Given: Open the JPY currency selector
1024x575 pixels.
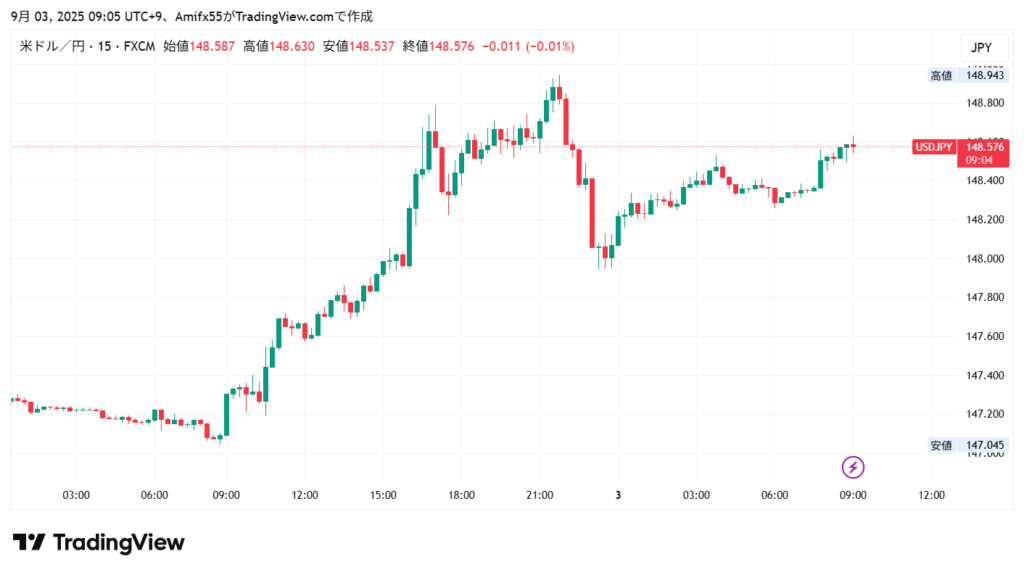Looking at the screenshot, I should pos(981,48).
